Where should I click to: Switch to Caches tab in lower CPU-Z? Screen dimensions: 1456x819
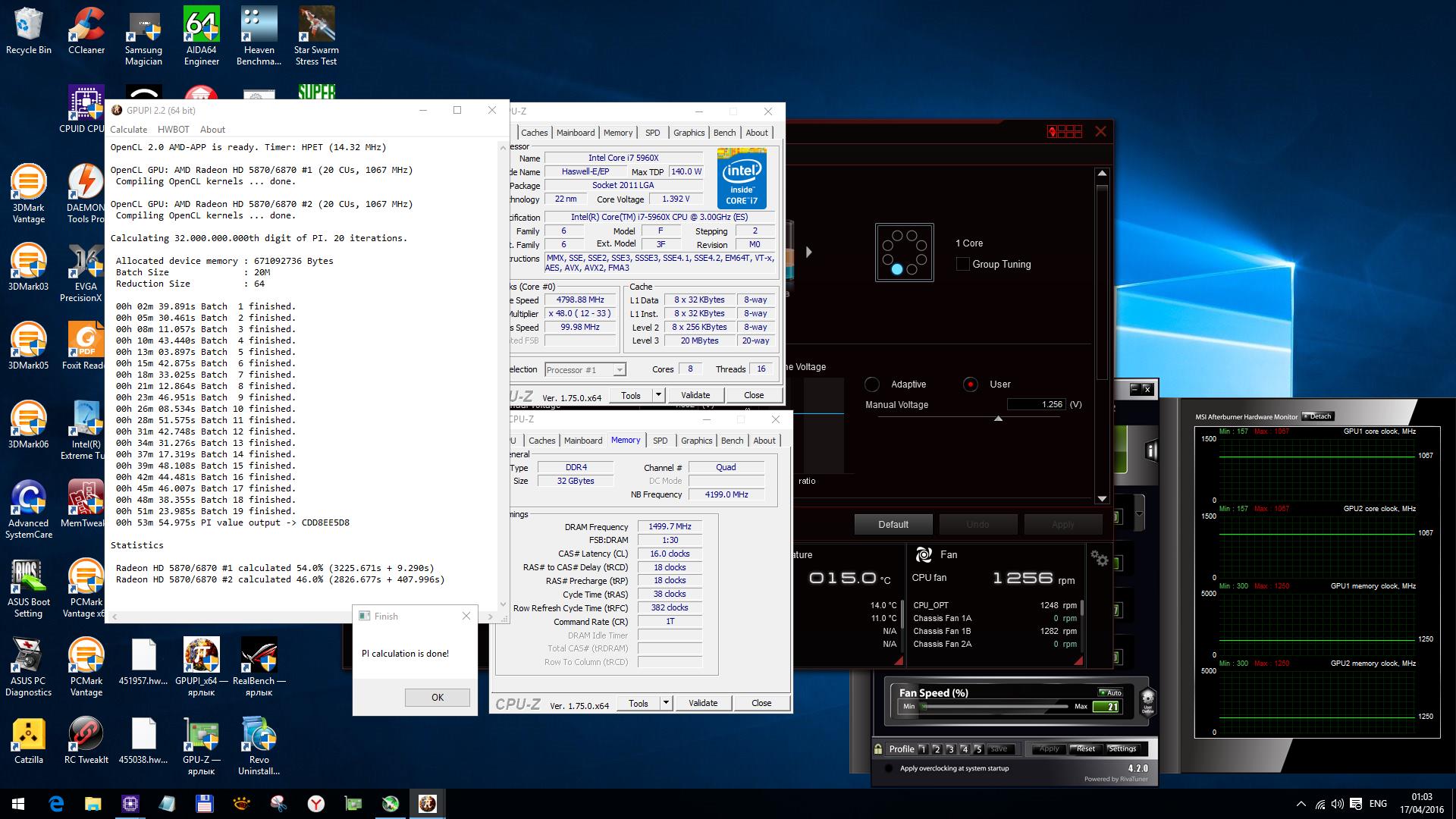pos(541,441)
